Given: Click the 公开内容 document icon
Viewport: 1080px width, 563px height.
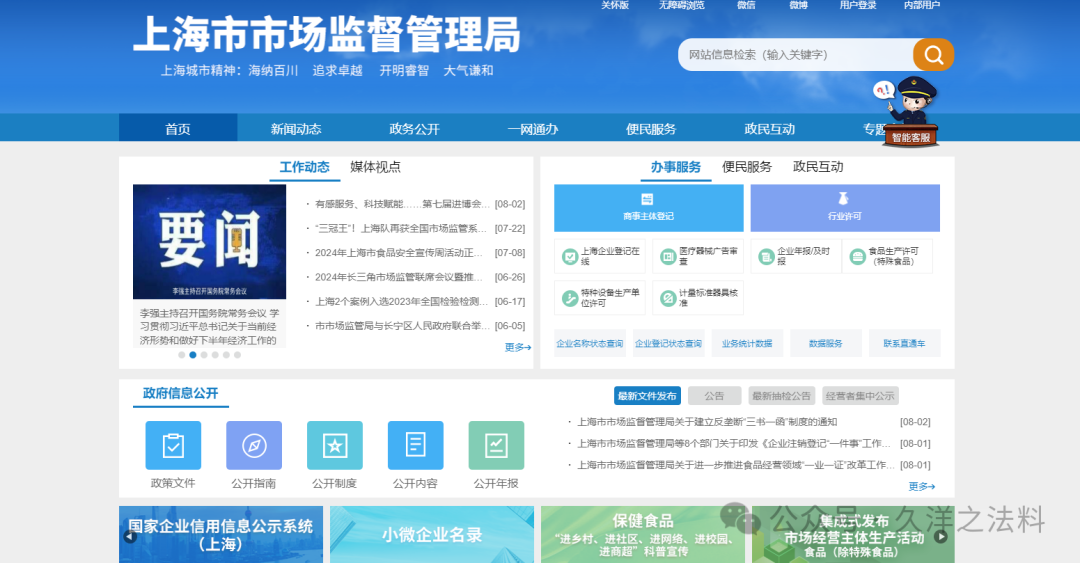Looking at the screenshot, I should (415, 445).
